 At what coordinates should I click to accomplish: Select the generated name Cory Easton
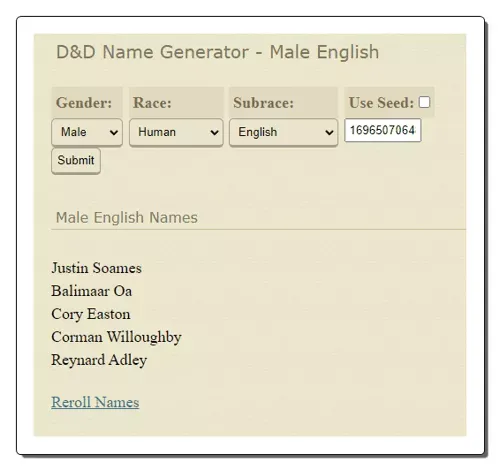[x=91, y=314]
